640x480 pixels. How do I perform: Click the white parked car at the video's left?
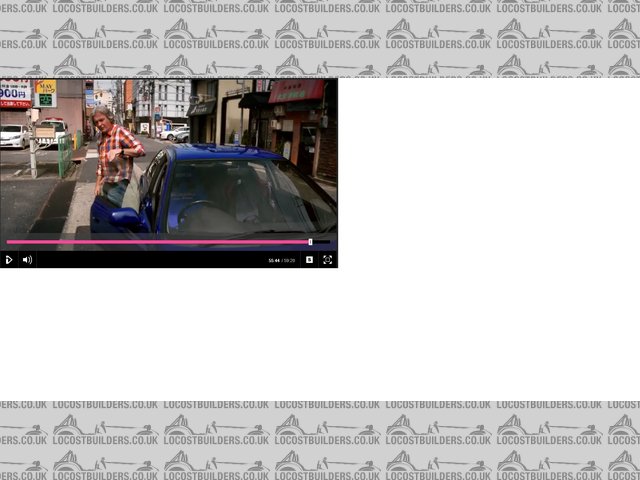point(14,135)
